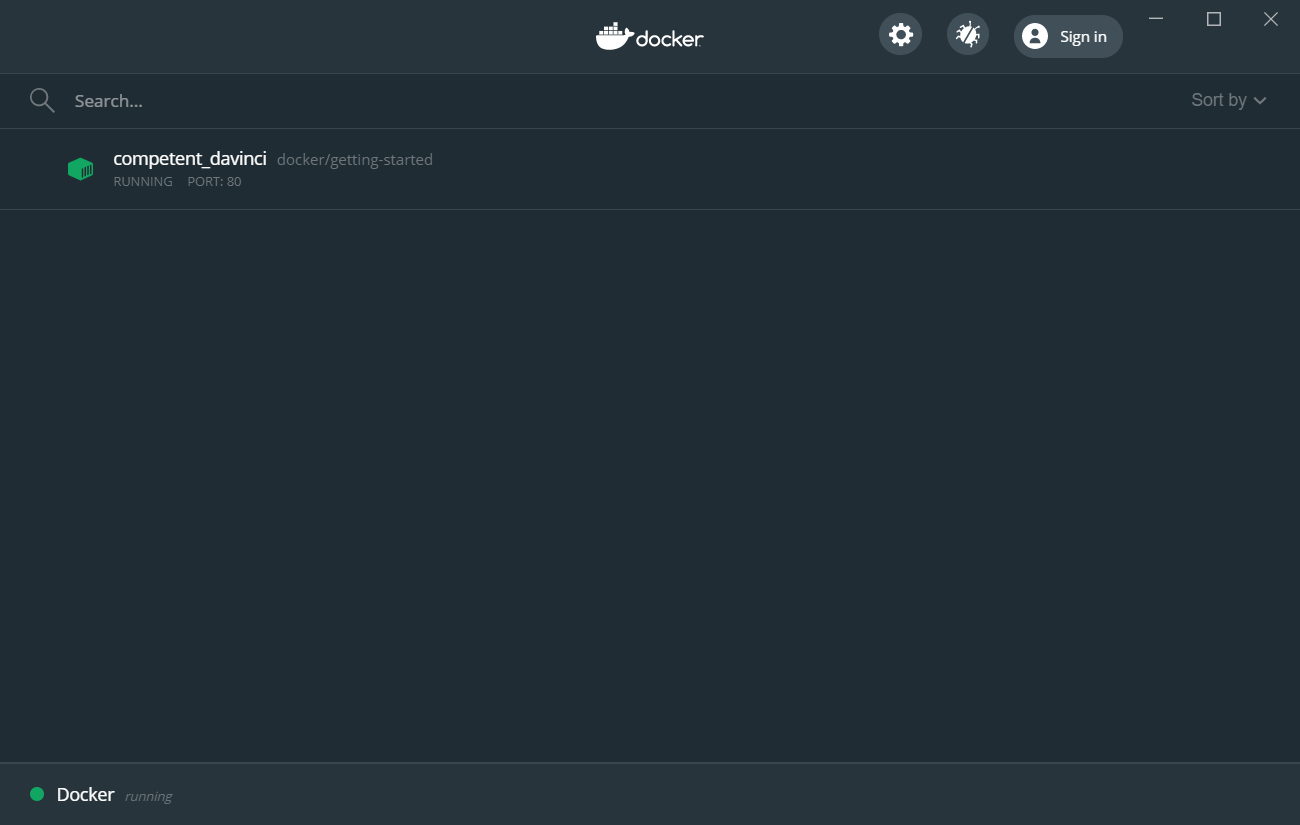Minimize the Docker Desktop window

pyautogui.click(x=1156, y=19)
